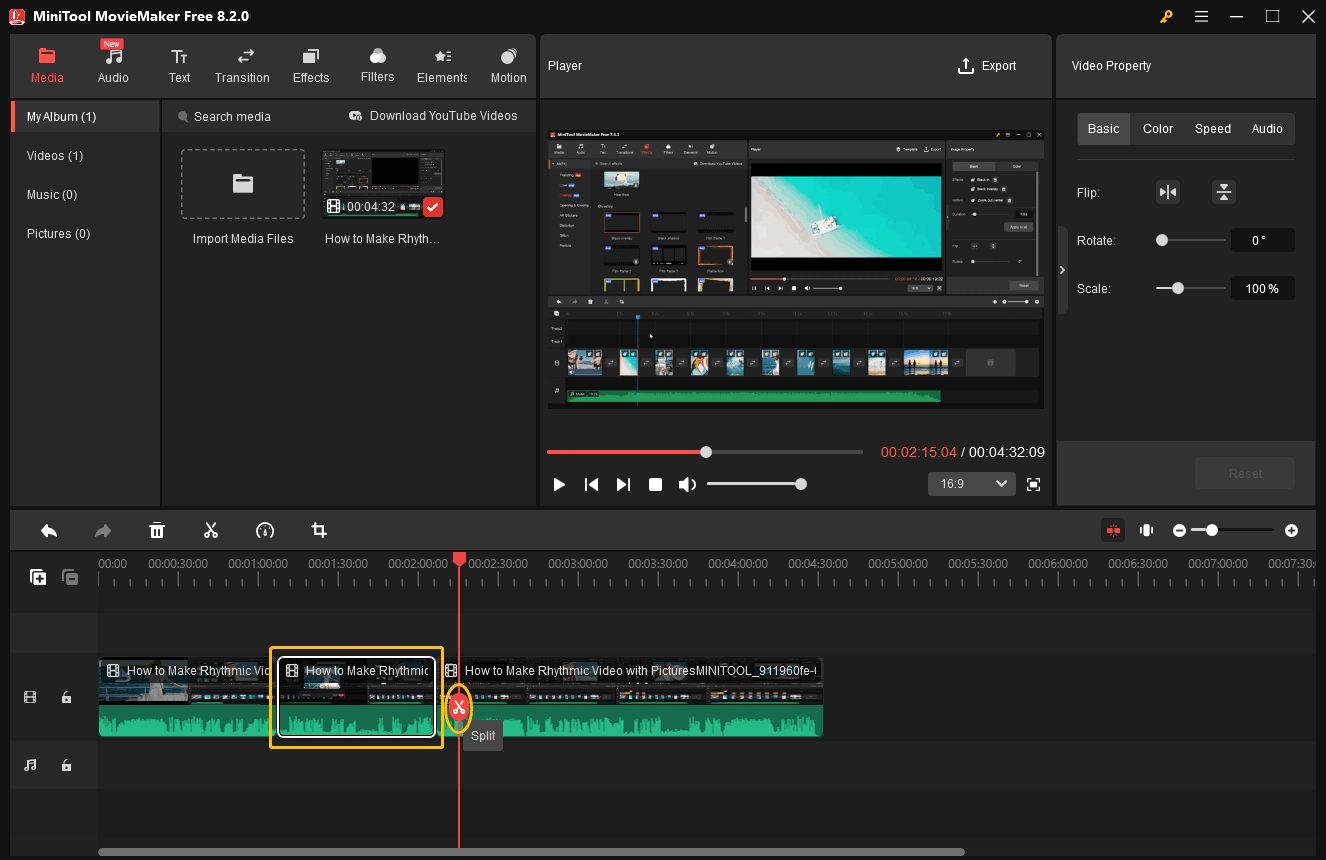This screenshot has width=1326, height=860.
Task: Undo the last action
Action: click(49, 530)
